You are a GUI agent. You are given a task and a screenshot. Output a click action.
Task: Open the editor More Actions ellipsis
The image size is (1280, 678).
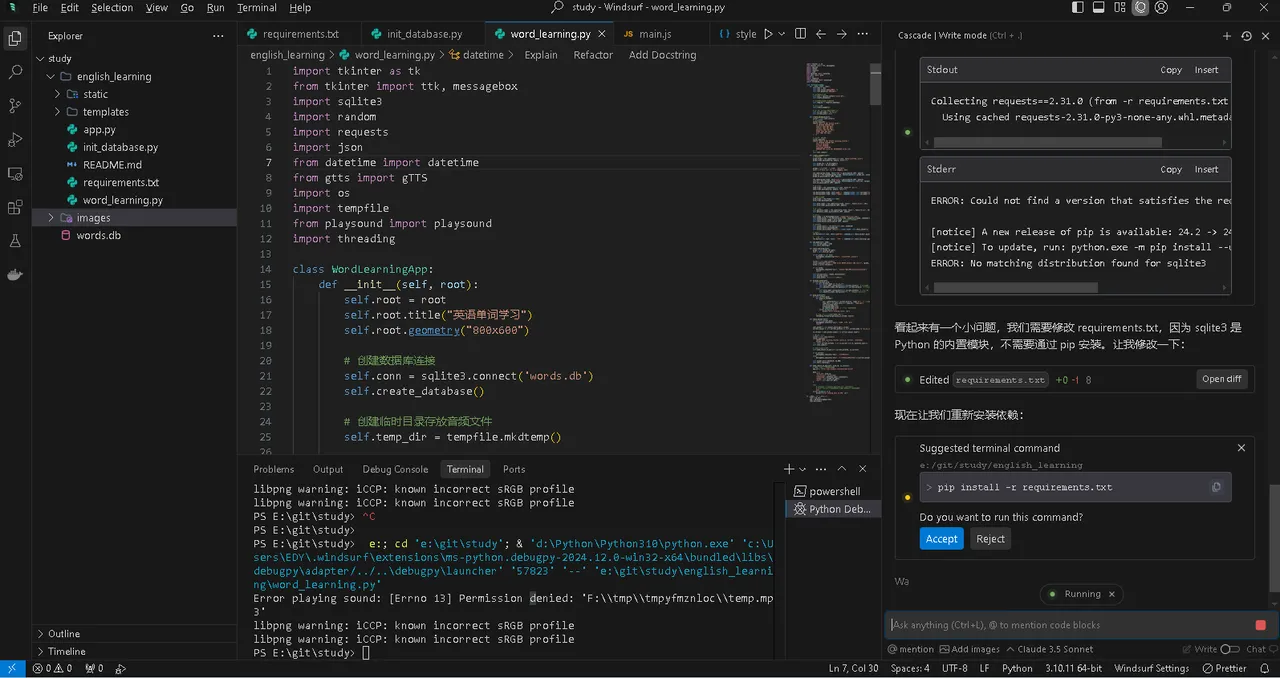(863, 34)
